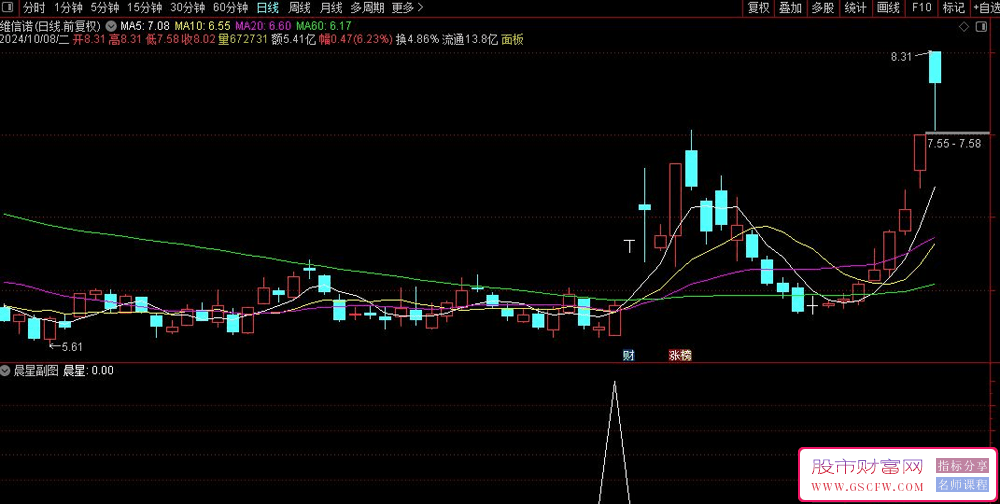Click the 面板 link in info row
1000x504 pixels.
coord(512,40)
